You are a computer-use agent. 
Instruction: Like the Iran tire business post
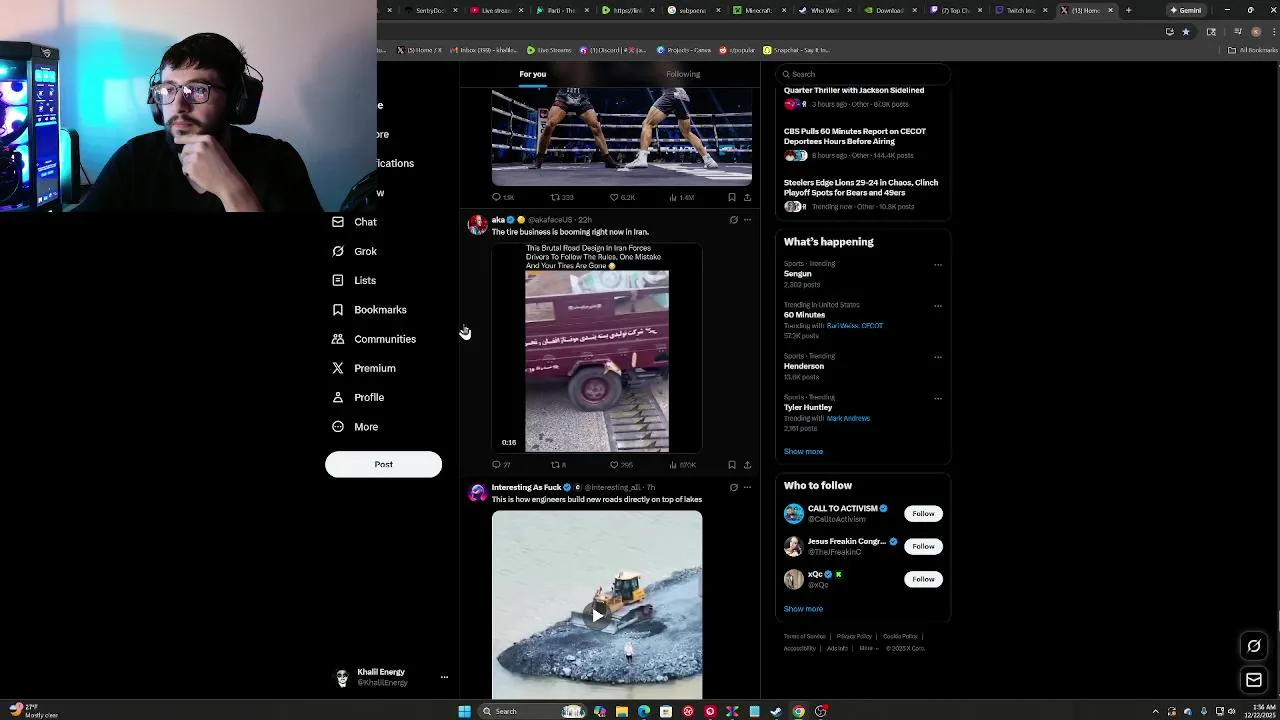coord(621,465)
